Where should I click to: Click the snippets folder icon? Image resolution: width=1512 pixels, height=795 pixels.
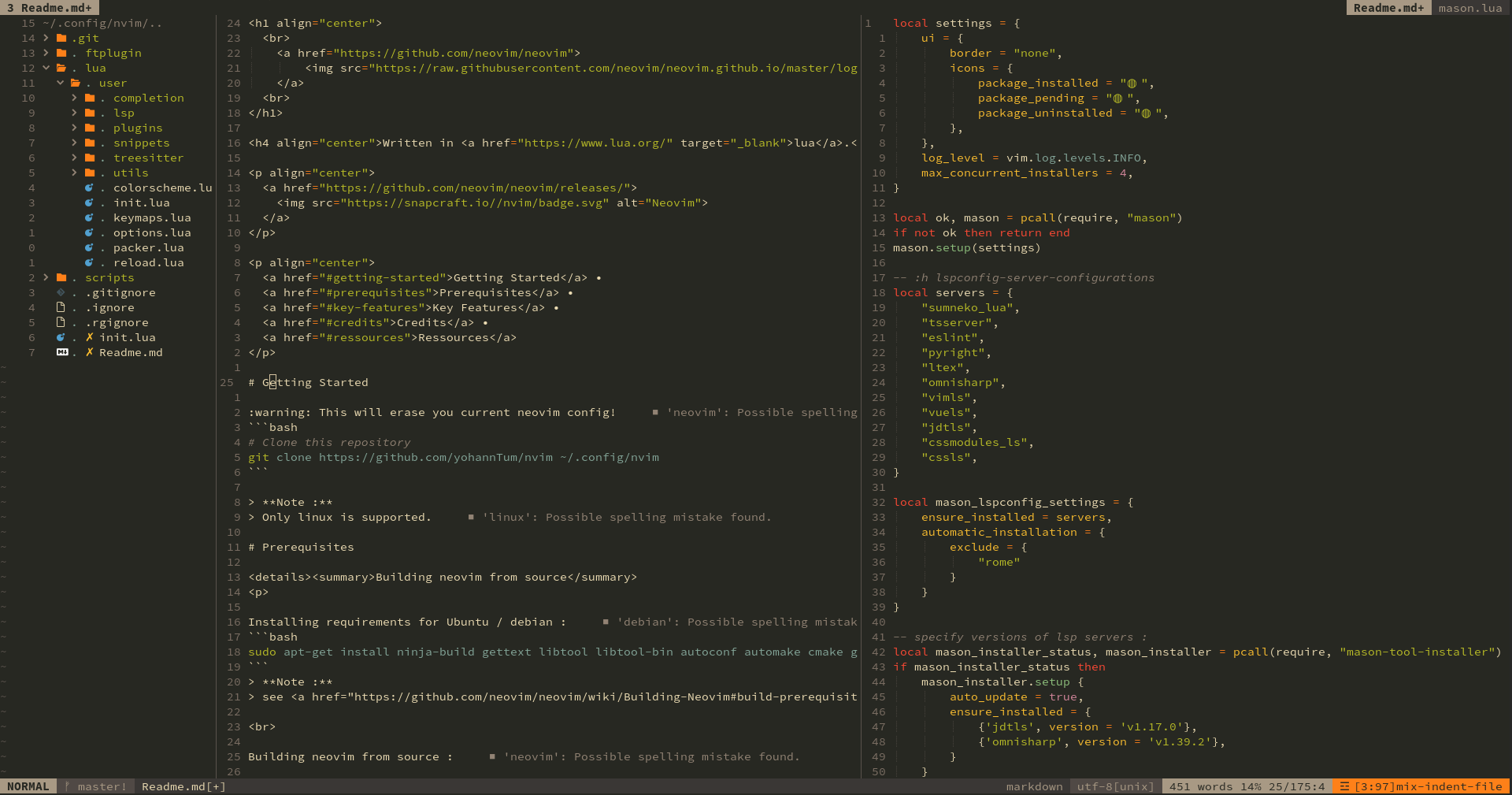coord(90,143)
